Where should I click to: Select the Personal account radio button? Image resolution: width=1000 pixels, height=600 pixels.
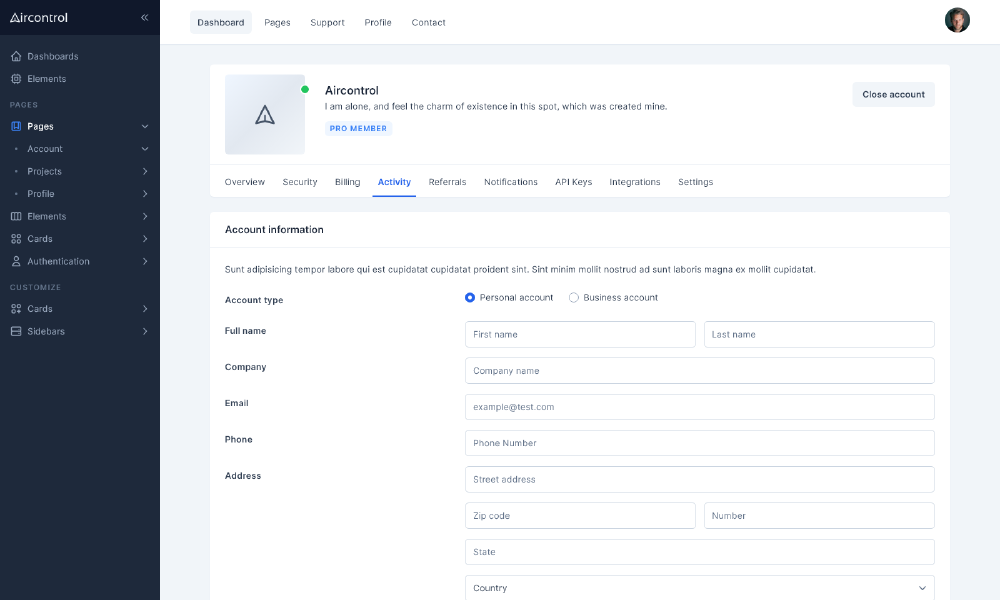[470, 298]
